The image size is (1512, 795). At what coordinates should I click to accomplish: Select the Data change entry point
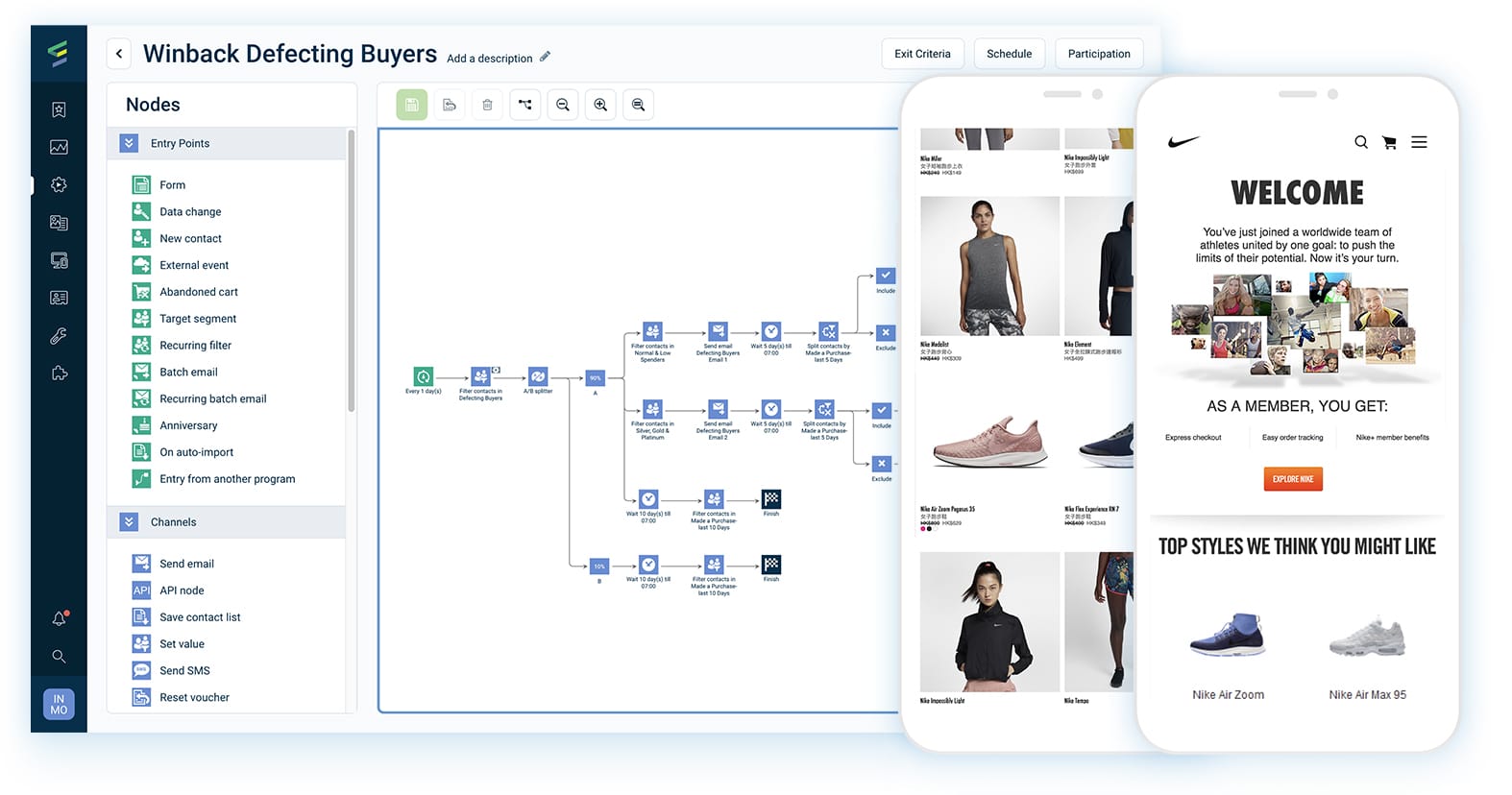[x=177, y=212]
